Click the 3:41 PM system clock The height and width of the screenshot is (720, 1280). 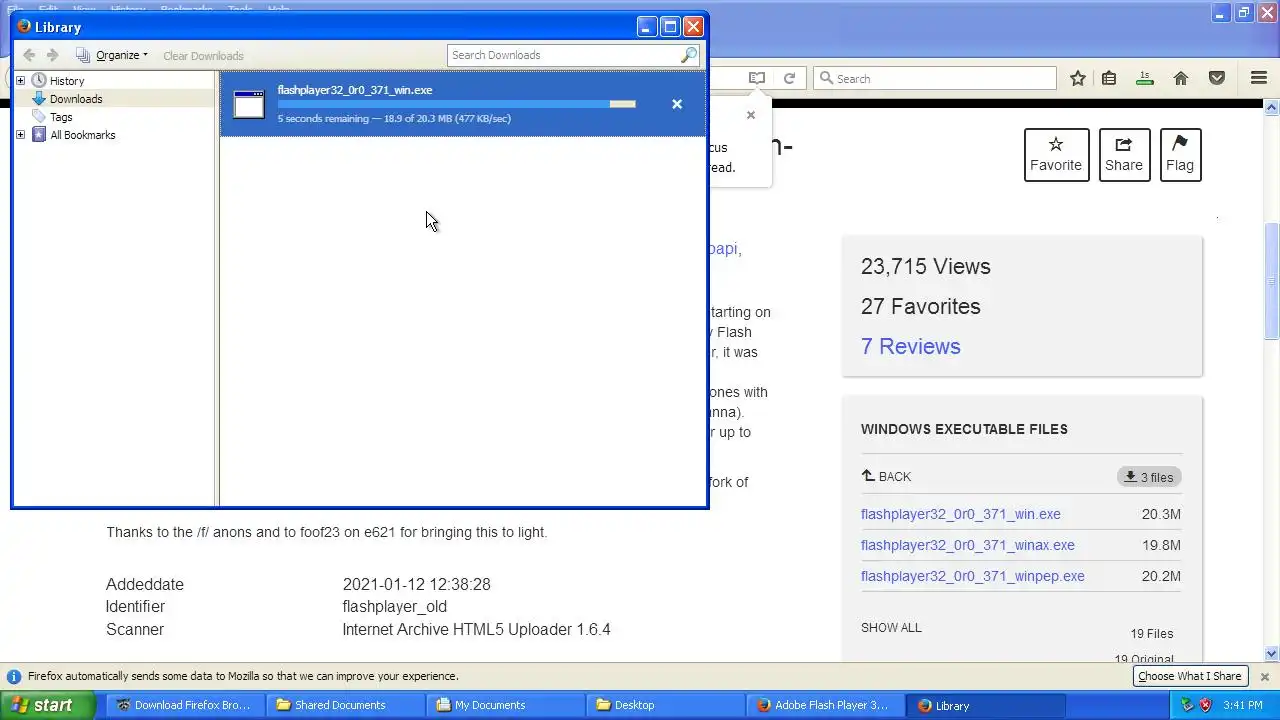[1243, 706]
